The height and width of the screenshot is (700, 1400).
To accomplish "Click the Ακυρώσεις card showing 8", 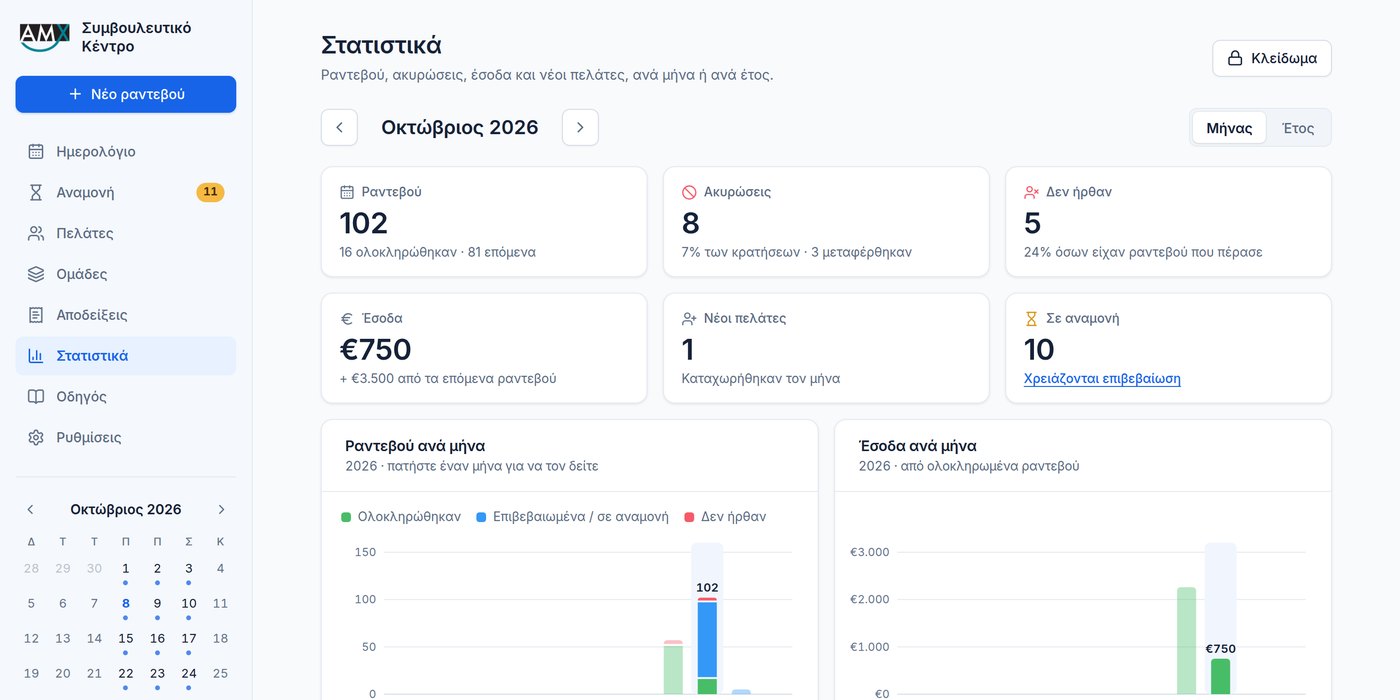I will 826,222.
